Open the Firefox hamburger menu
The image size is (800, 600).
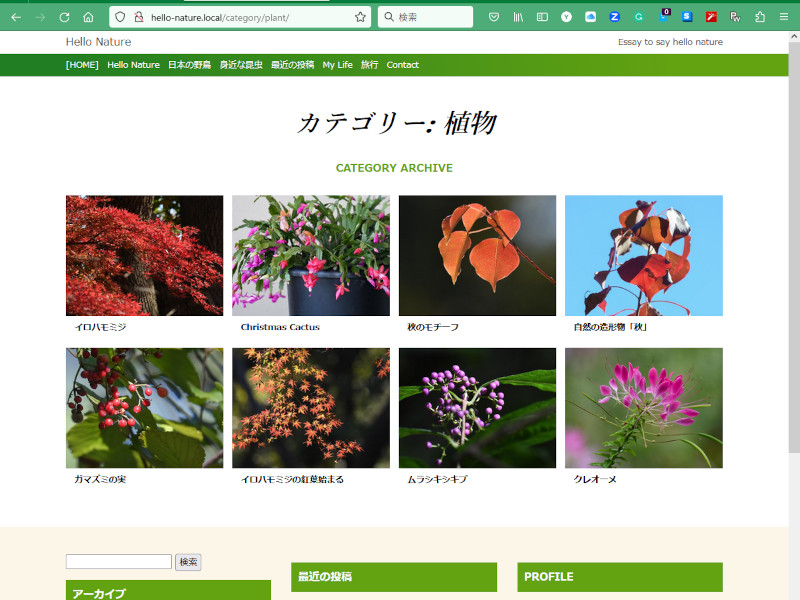click(x=784, y=17)
